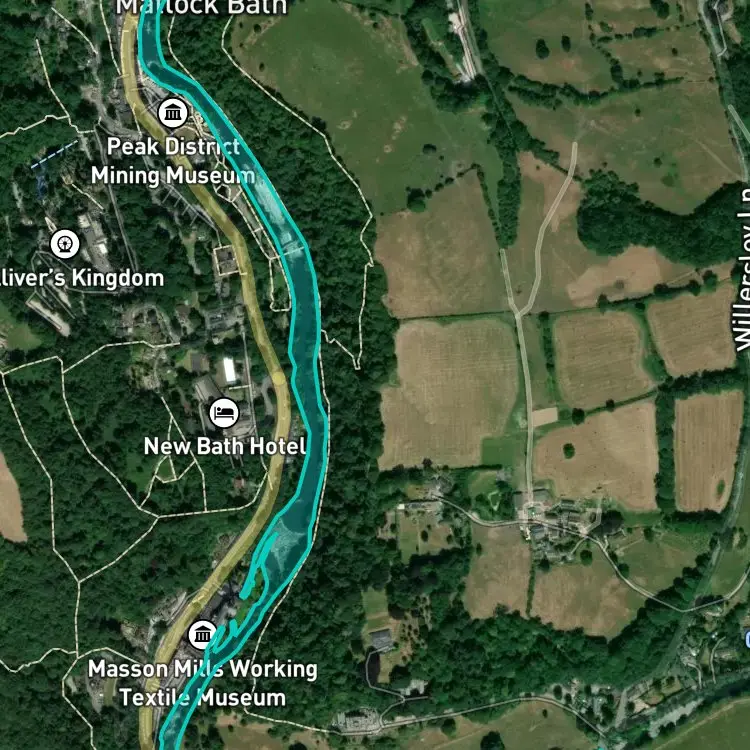Click the partial blue marker at right edge

coord(747,638)
